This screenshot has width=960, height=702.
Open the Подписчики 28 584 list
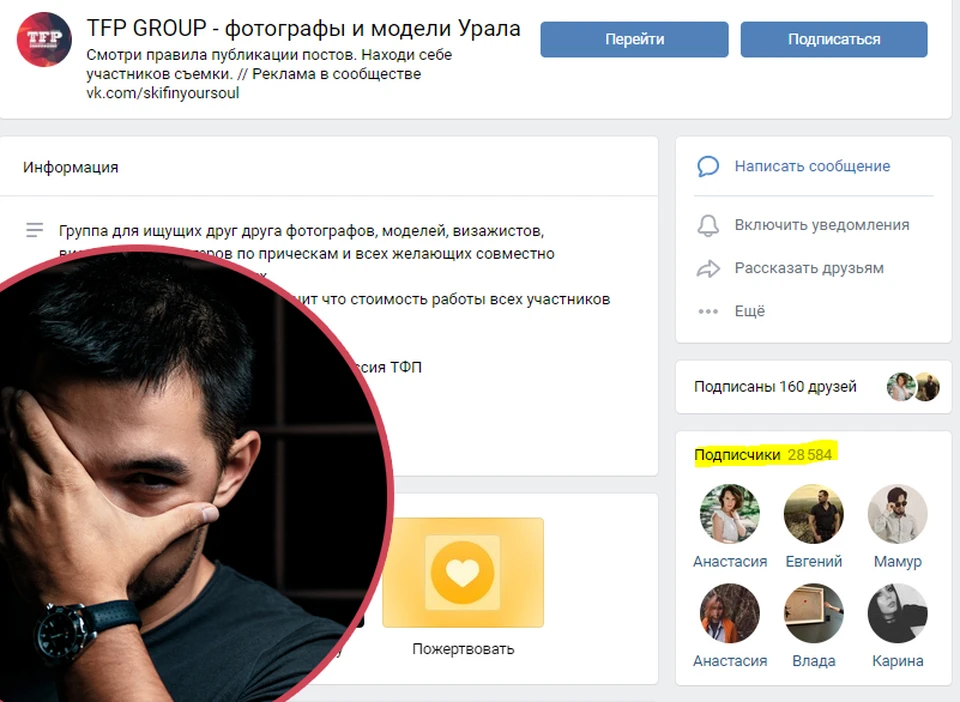click(763, 455)
